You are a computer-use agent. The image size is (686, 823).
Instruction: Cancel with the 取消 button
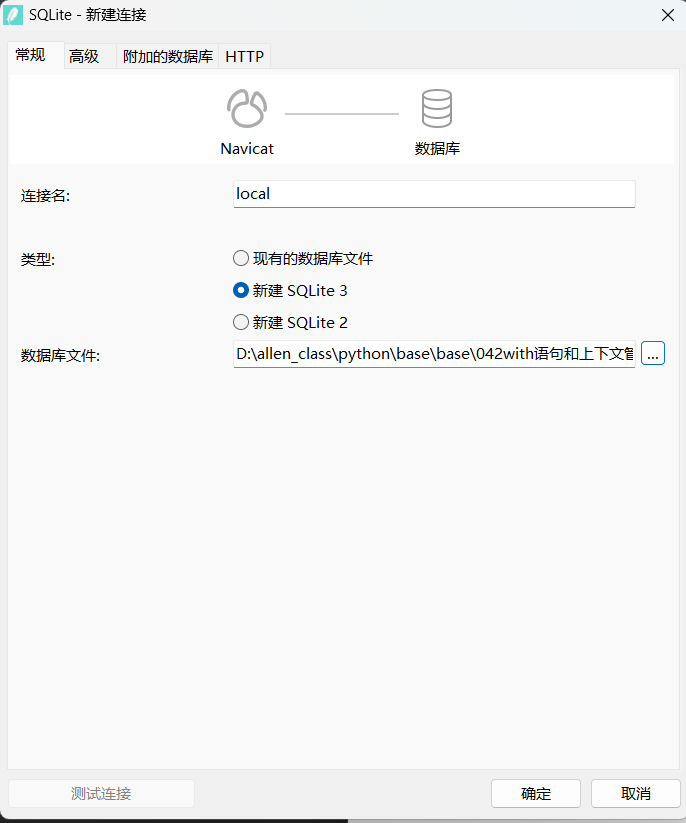pyautogui.click(x=636, y=794)
